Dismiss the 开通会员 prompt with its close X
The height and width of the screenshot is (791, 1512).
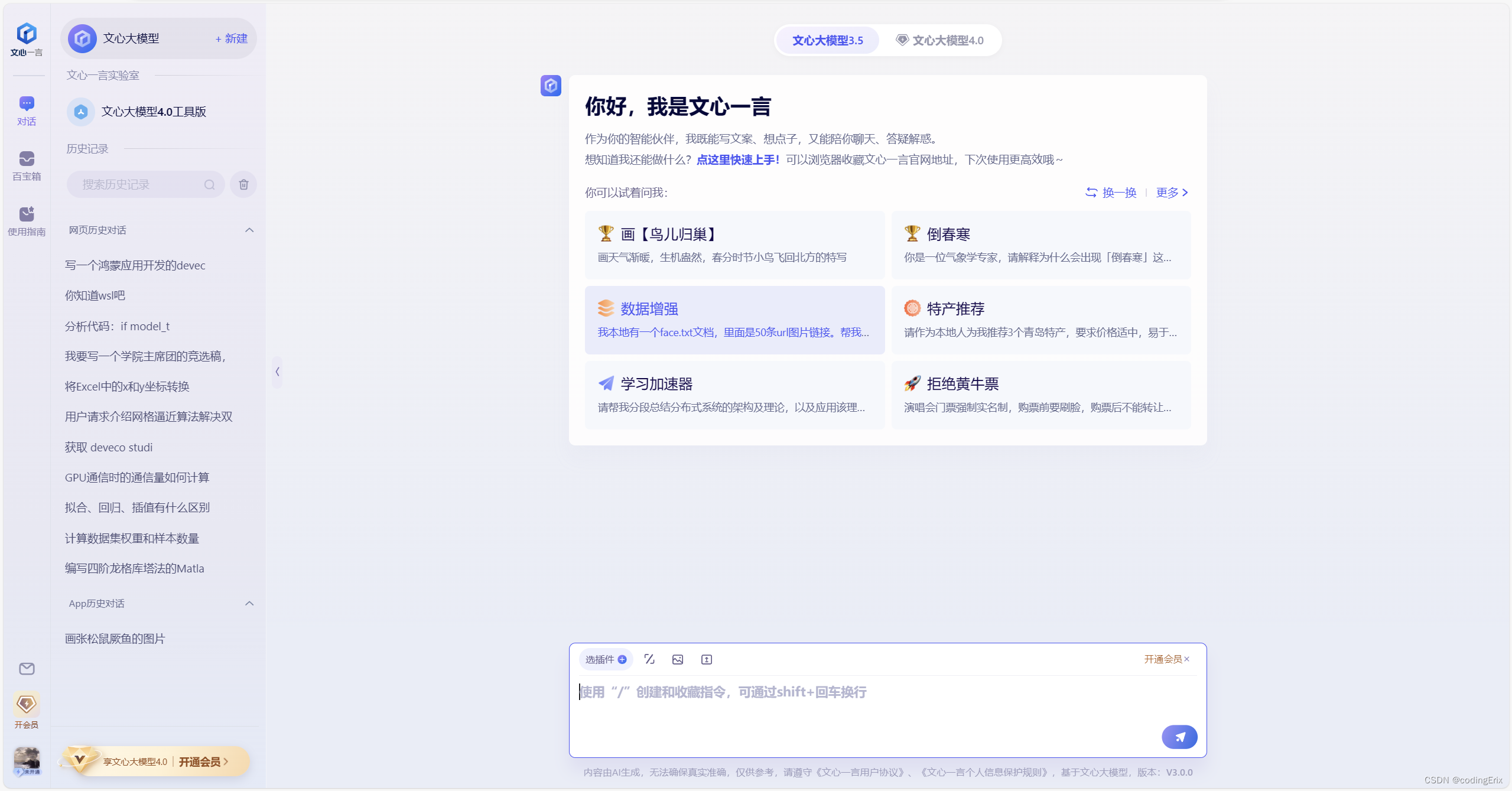point(1187,659)
